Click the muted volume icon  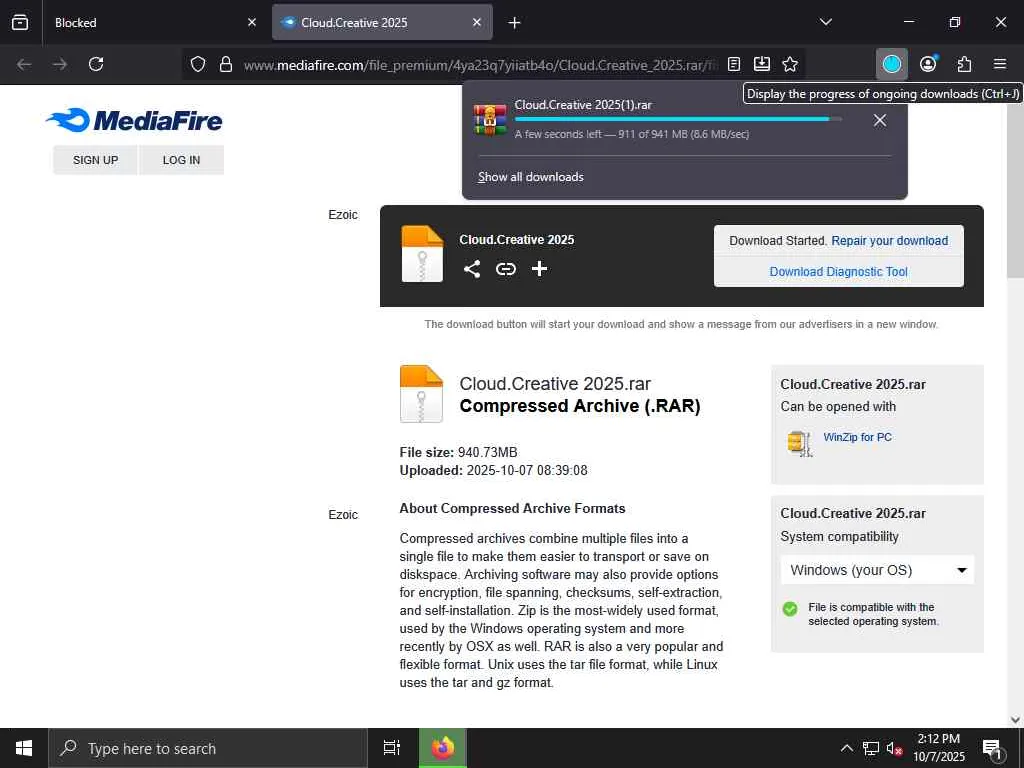894,748
